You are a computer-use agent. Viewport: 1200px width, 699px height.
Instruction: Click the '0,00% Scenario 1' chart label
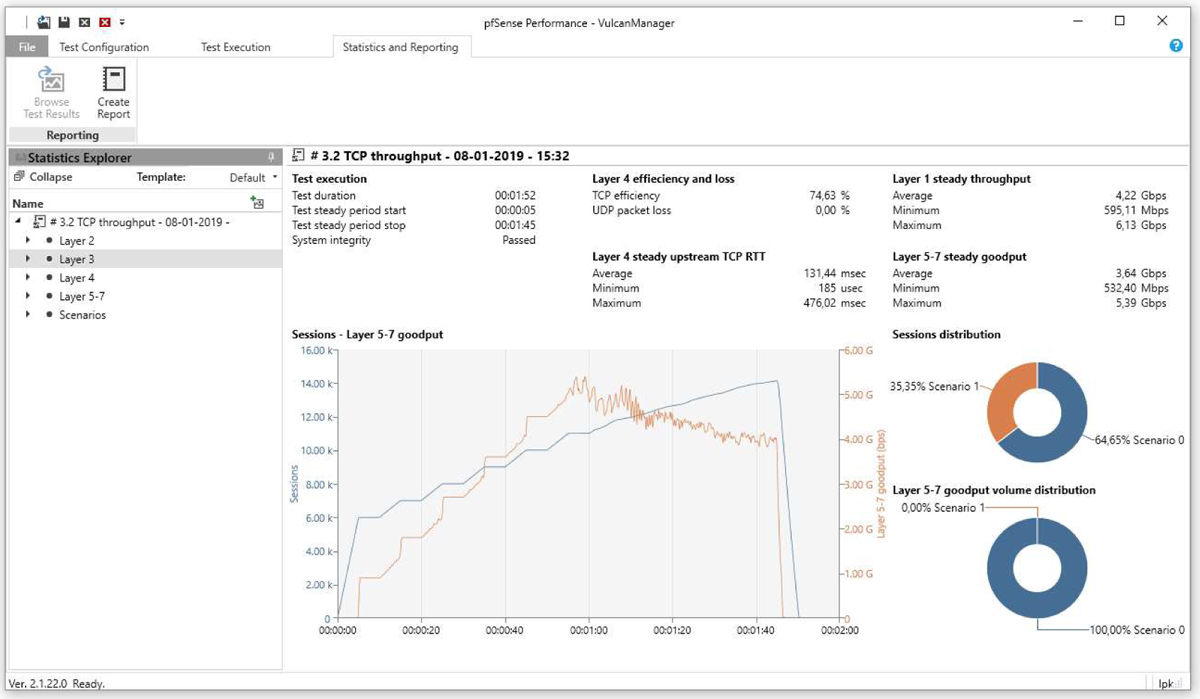[x=943, y=508]
